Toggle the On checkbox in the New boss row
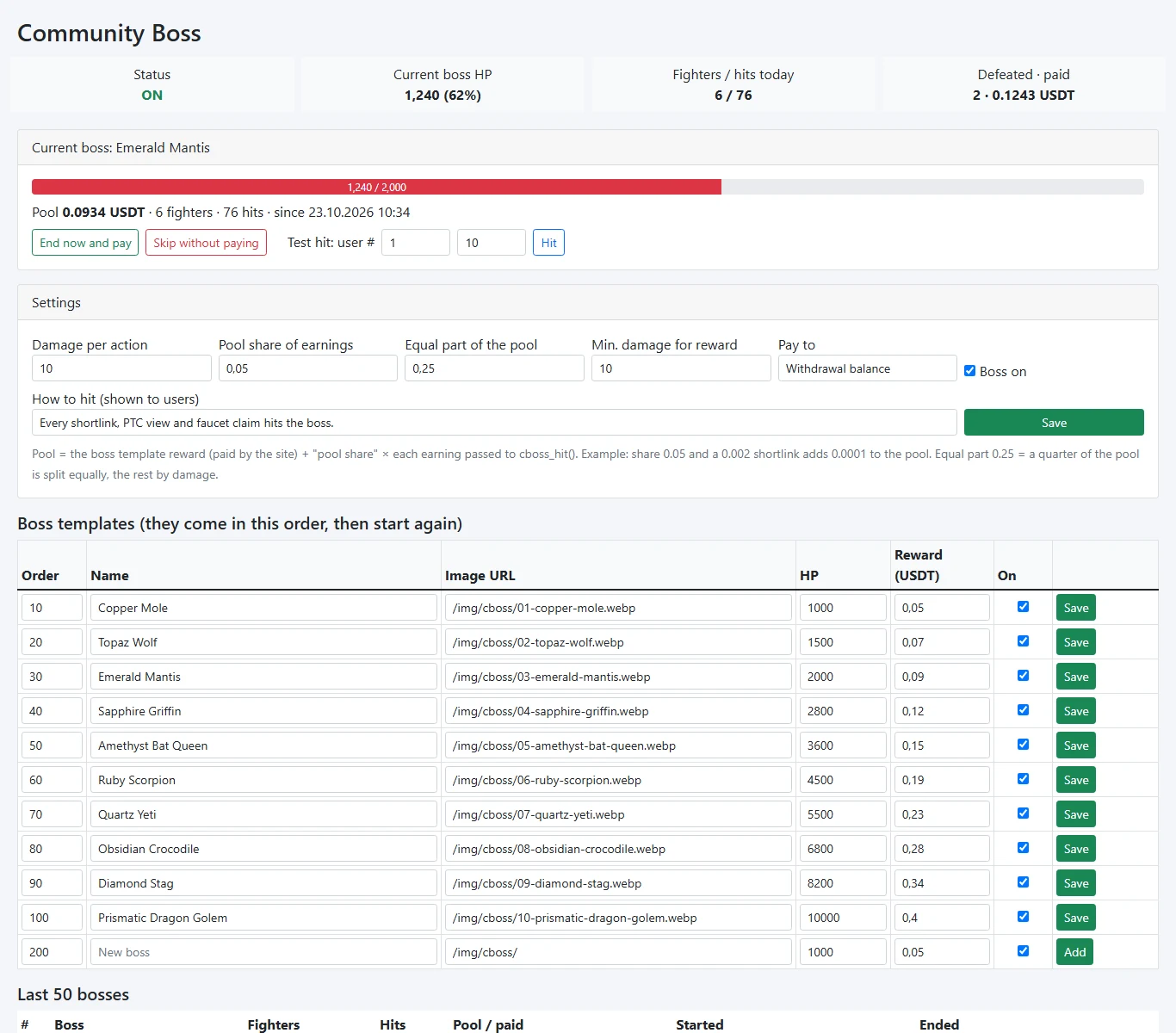1176x1033 pixels. 1023,951
